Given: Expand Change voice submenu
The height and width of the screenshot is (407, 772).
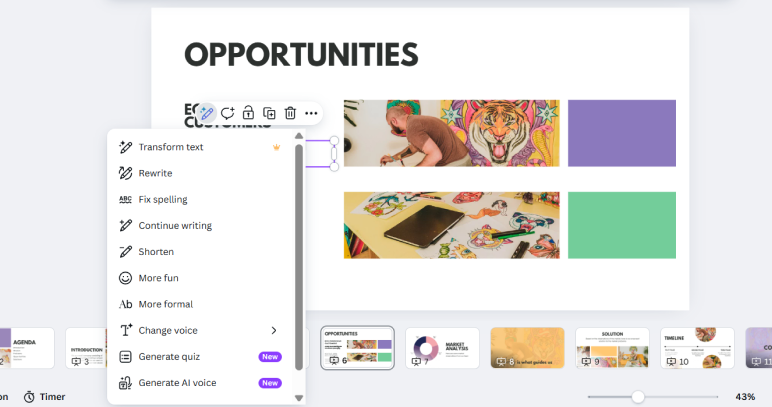Looking at the screenshot, I should (199, 330).
